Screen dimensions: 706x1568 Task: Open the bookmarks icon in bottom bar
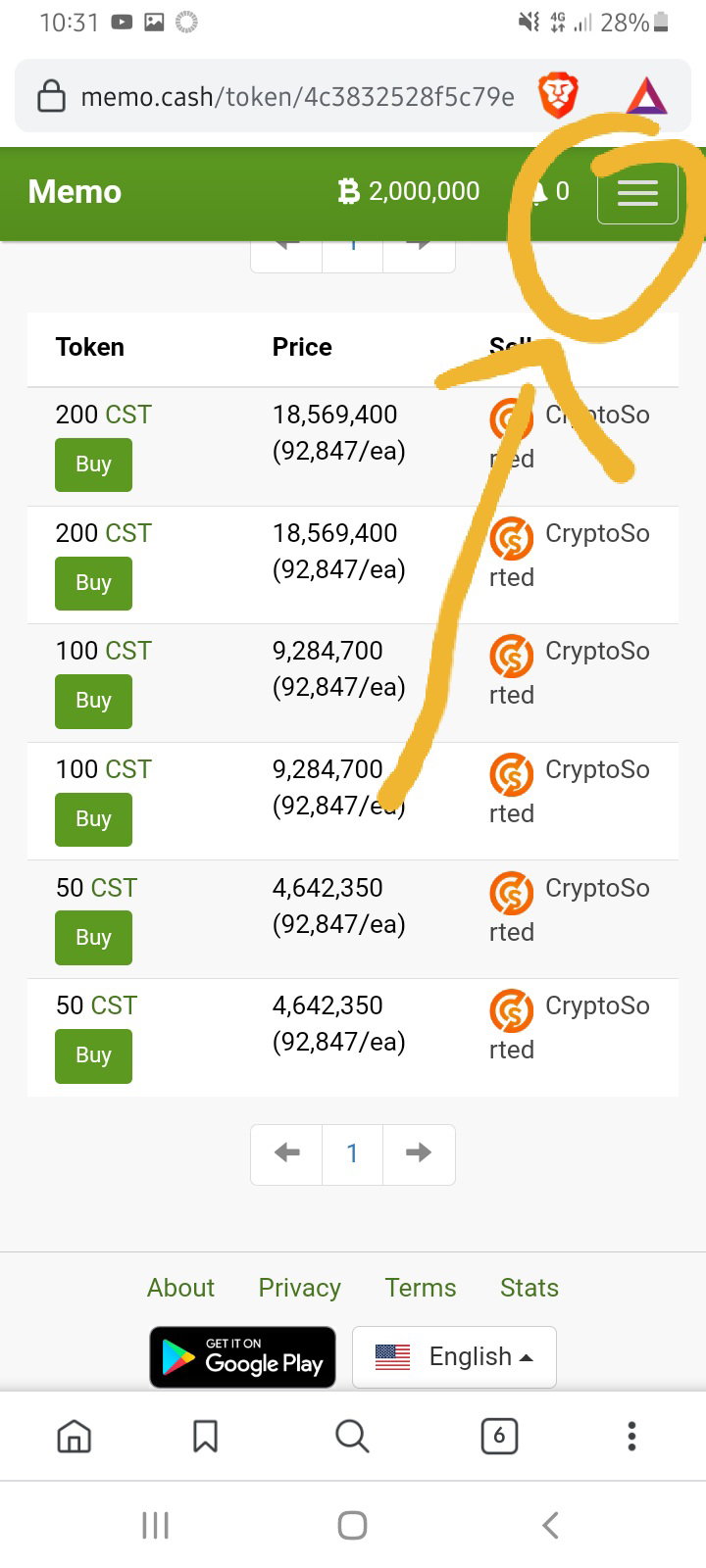point(205,1436)
